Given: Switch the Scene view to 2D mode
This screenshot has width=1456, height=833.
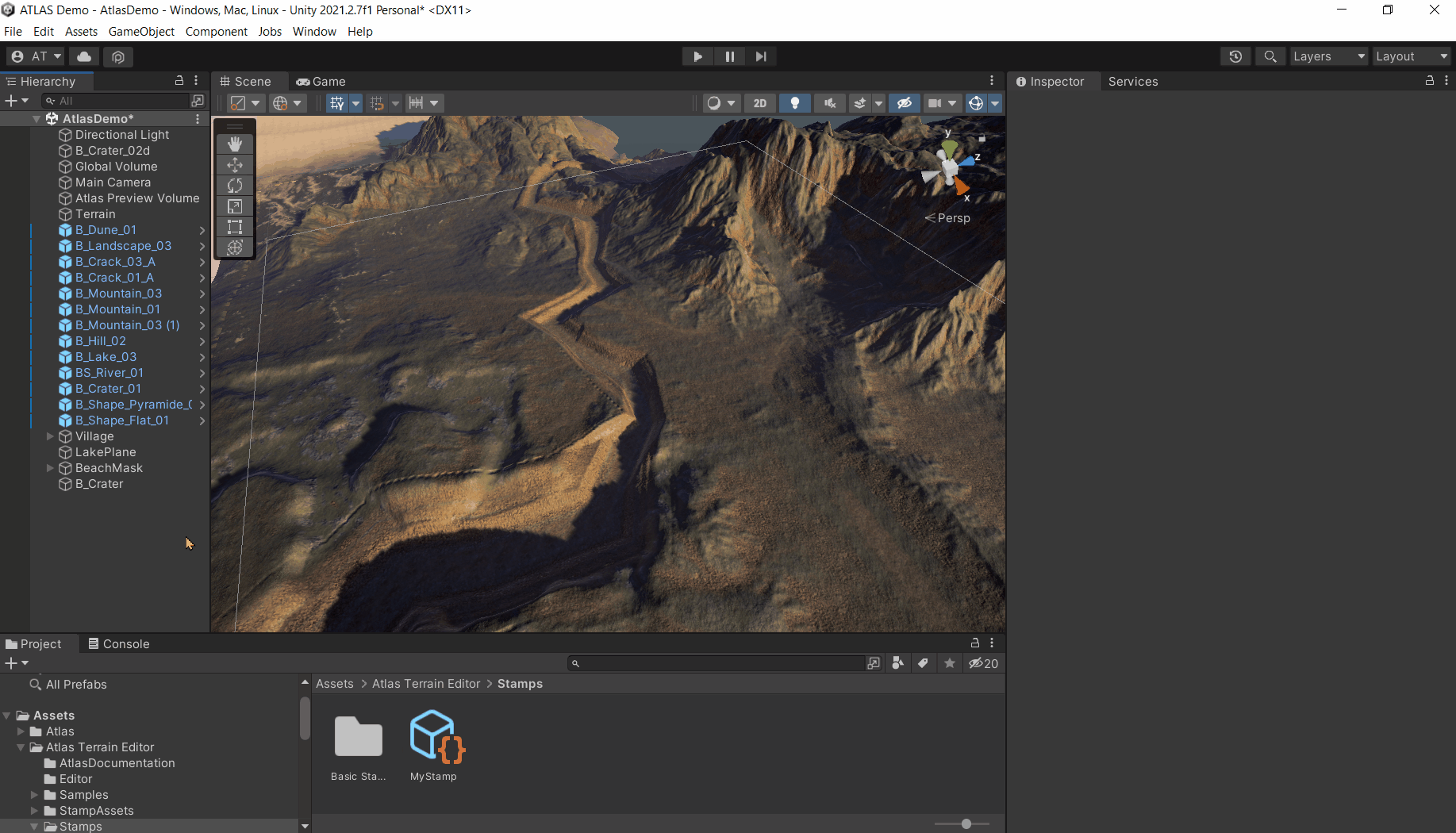Looking at the screenshot, I should pos(759,102).
